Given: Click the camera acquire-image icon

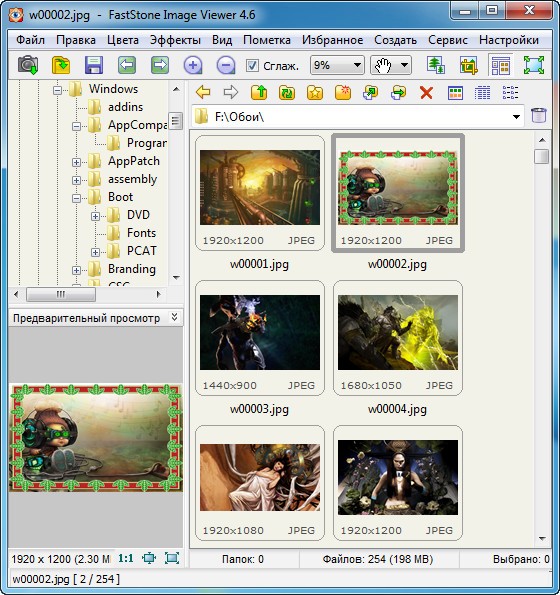Looking at the screenshot, I should point(28,65).
